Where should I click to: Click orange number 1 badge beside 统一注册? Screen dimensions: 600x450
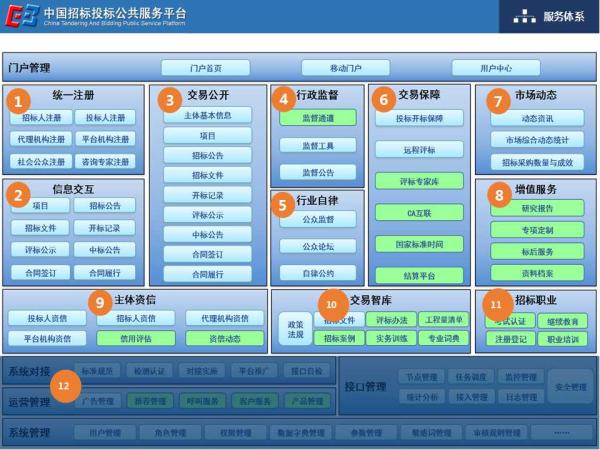tap(19, 100)
